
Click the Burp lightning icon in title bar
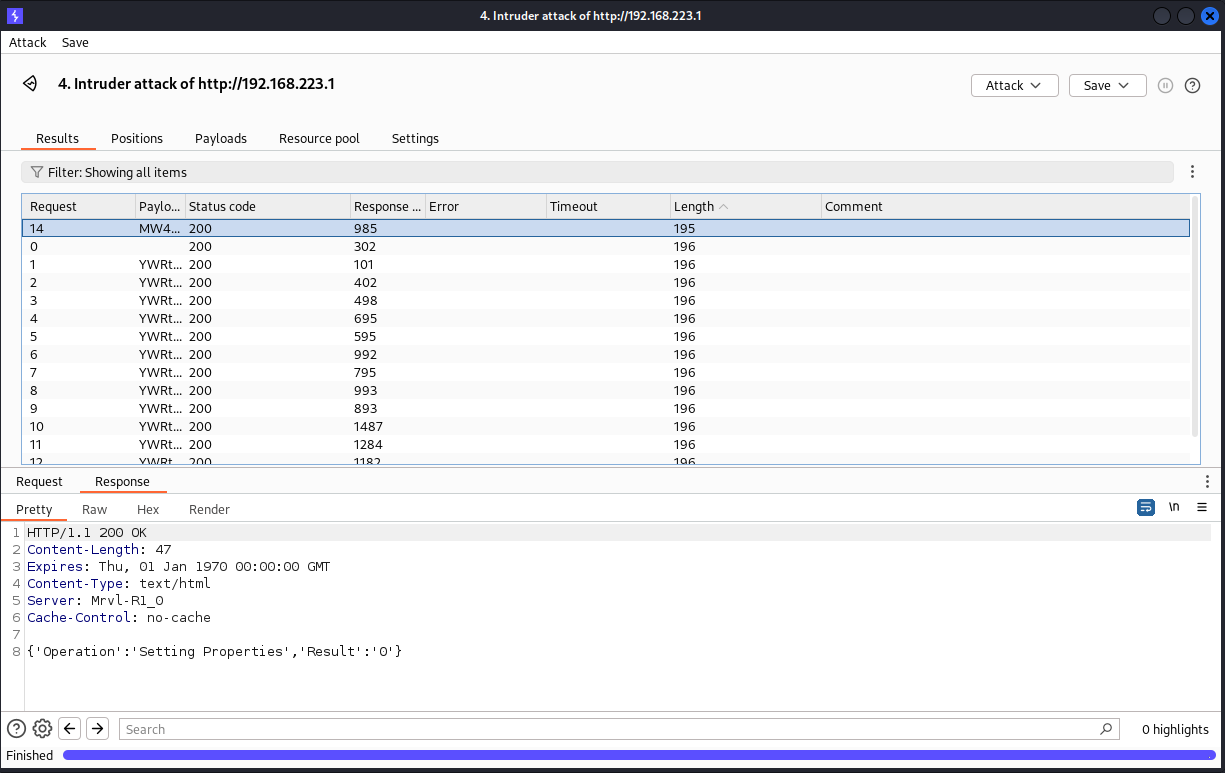click(14, 15)
